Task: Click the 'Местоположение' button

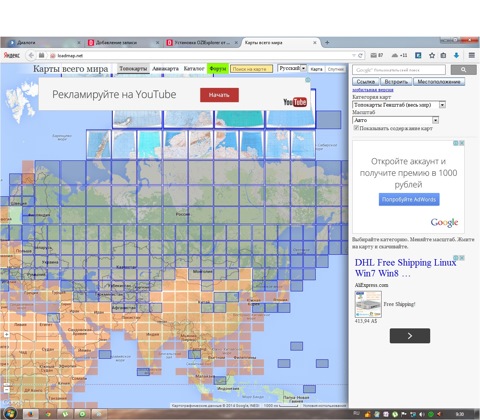Action: click(439, 82)
